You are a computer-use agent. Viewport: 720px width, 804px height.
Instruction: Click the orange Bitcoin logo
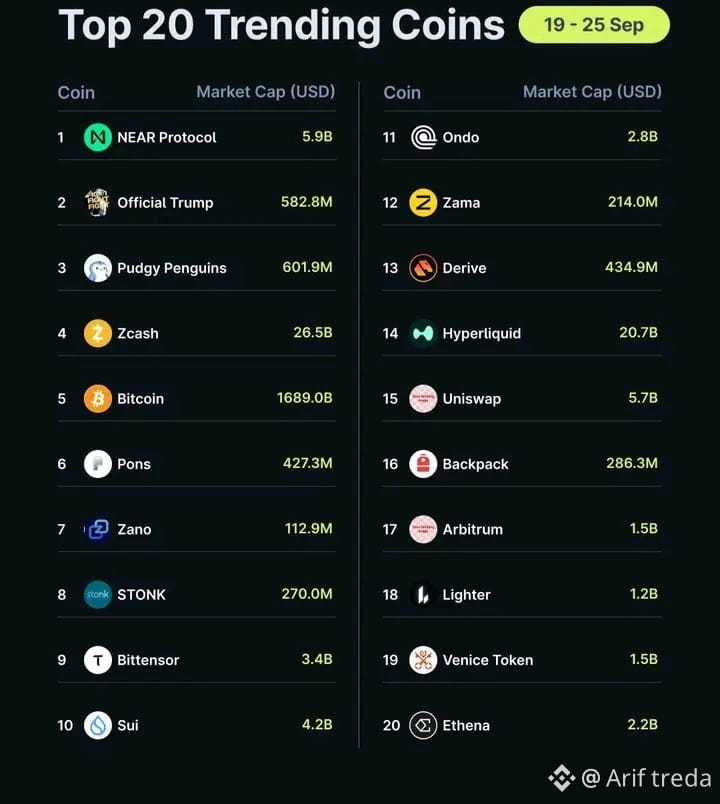pos(97,398)
